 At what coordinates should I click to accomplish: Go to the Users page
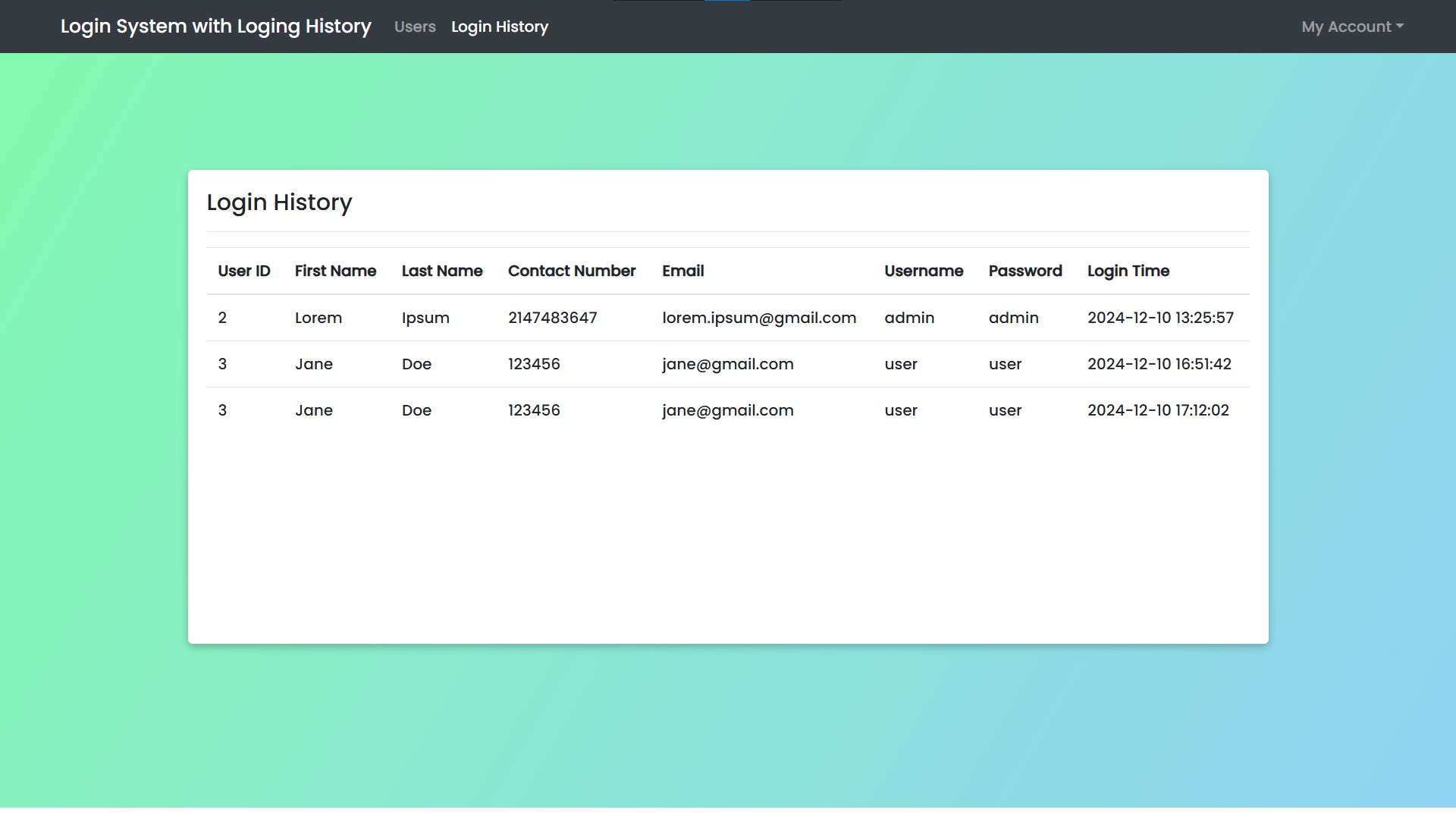click(415, 27)
